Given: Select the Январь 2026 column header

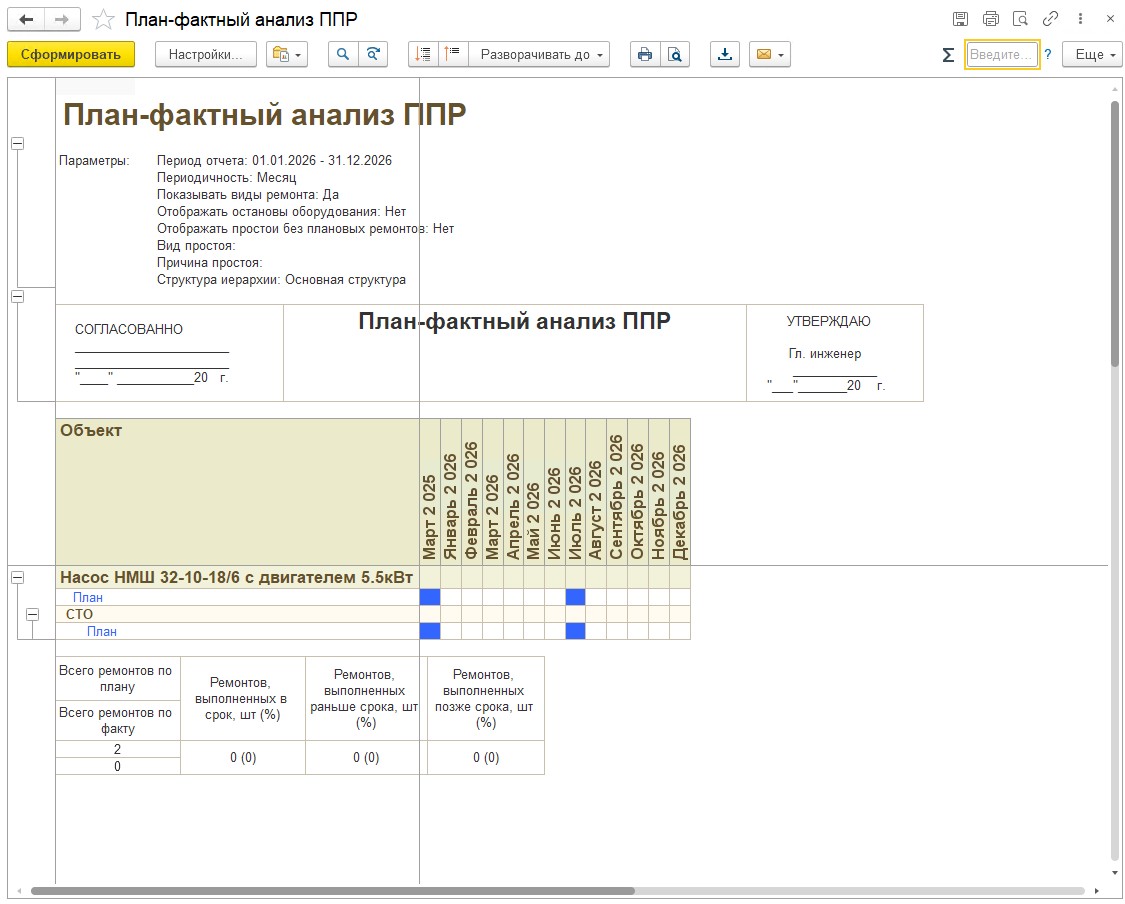Looking at the screenshot, I should 451,492.
